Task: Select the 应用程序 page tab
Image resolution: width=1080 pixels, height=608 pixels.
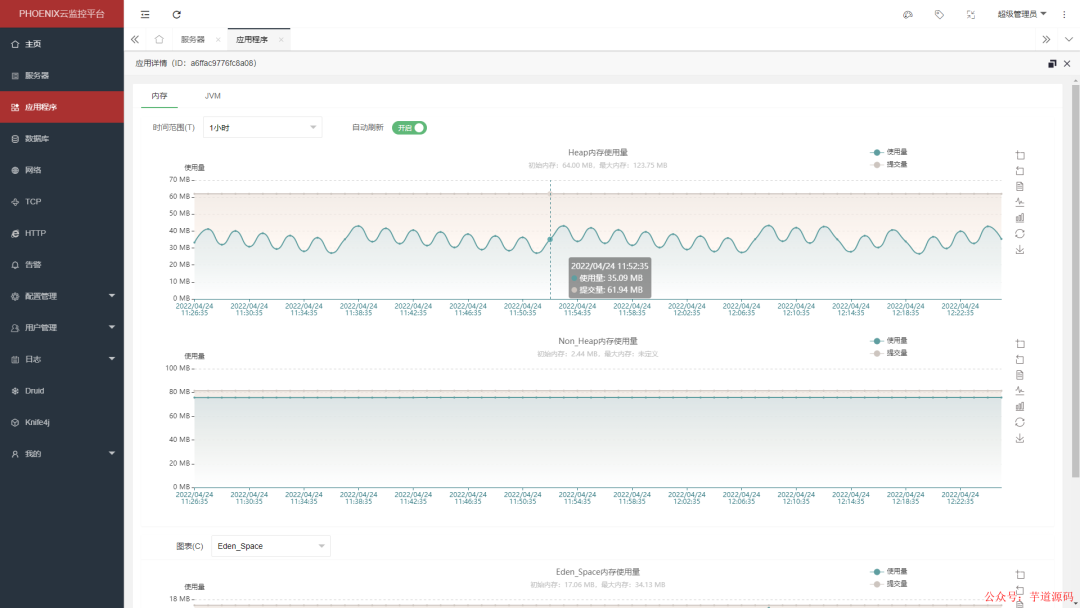Action: point(251,39)
